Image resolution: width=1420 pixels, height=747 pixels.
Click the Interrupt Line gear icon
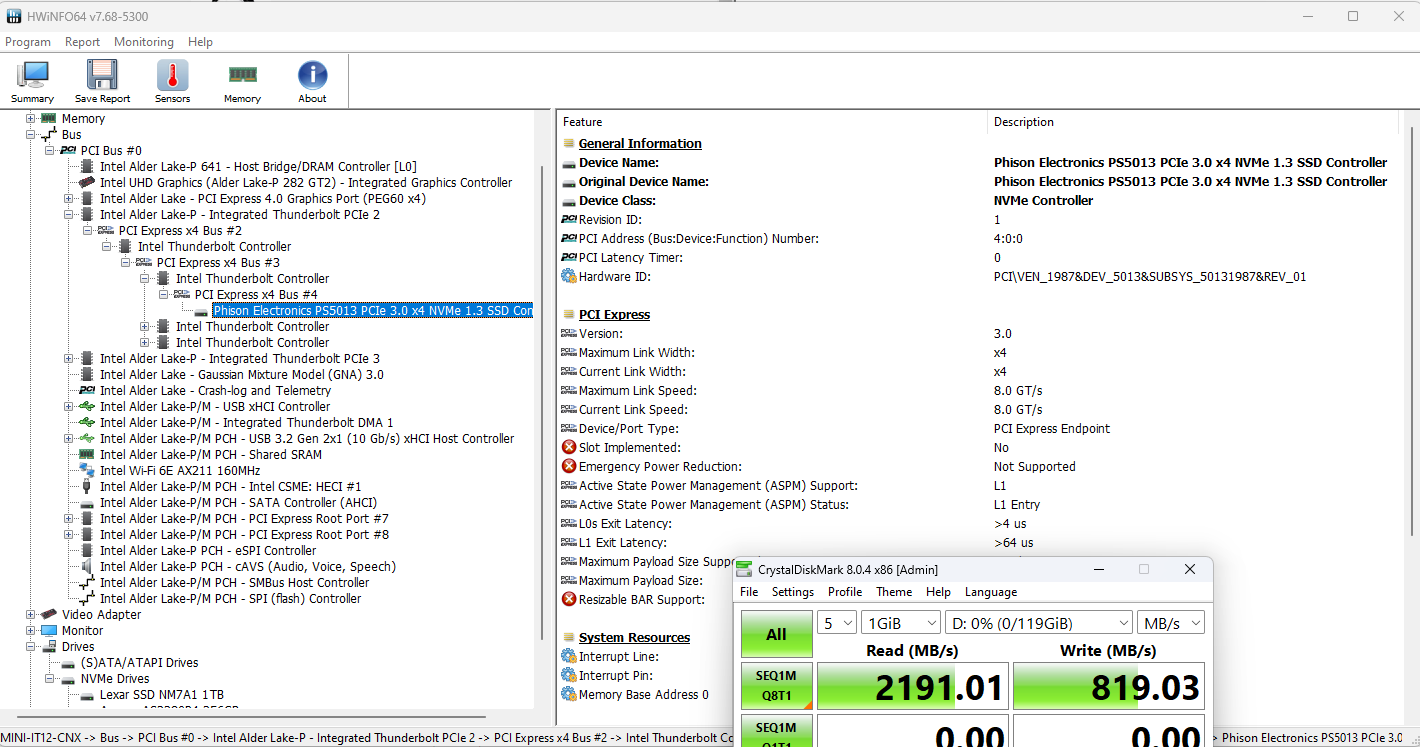tap(569, 657)
